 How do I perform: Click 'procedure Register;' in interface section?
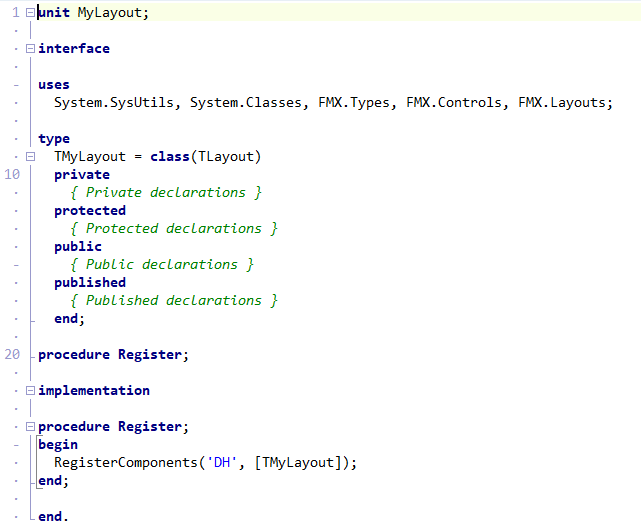114,355
